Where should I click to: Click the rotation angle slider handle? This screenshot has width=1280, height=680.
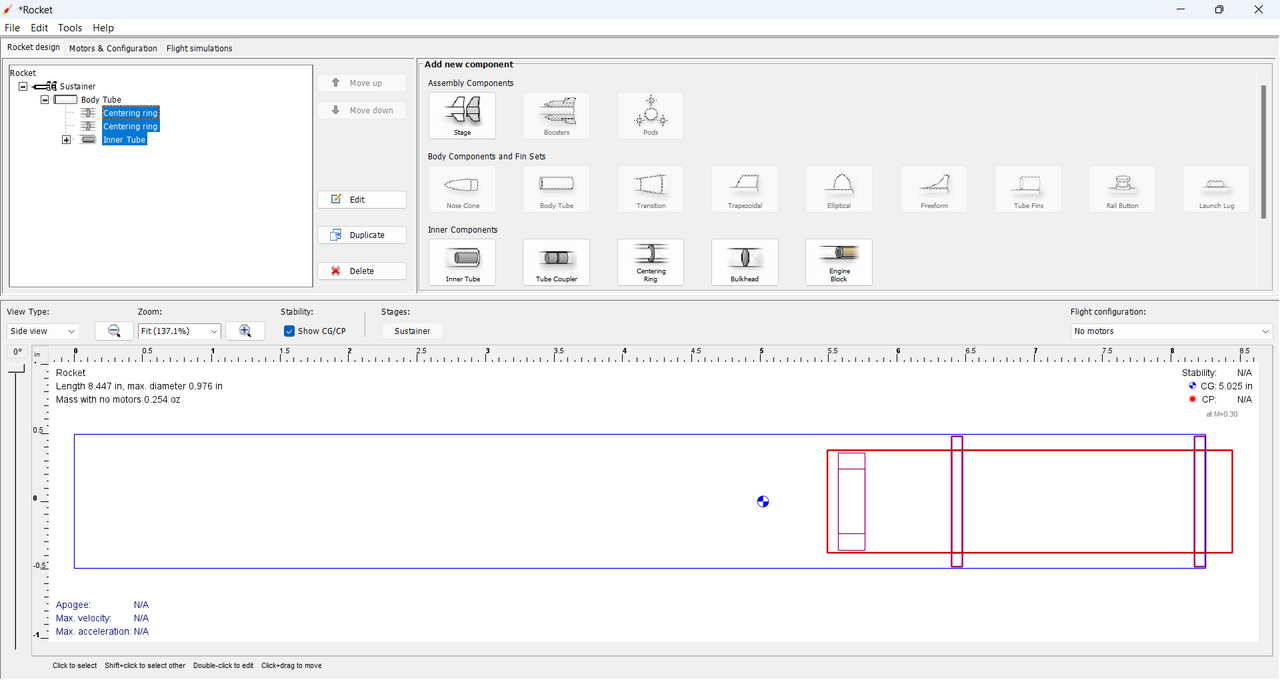click(17, 370)
